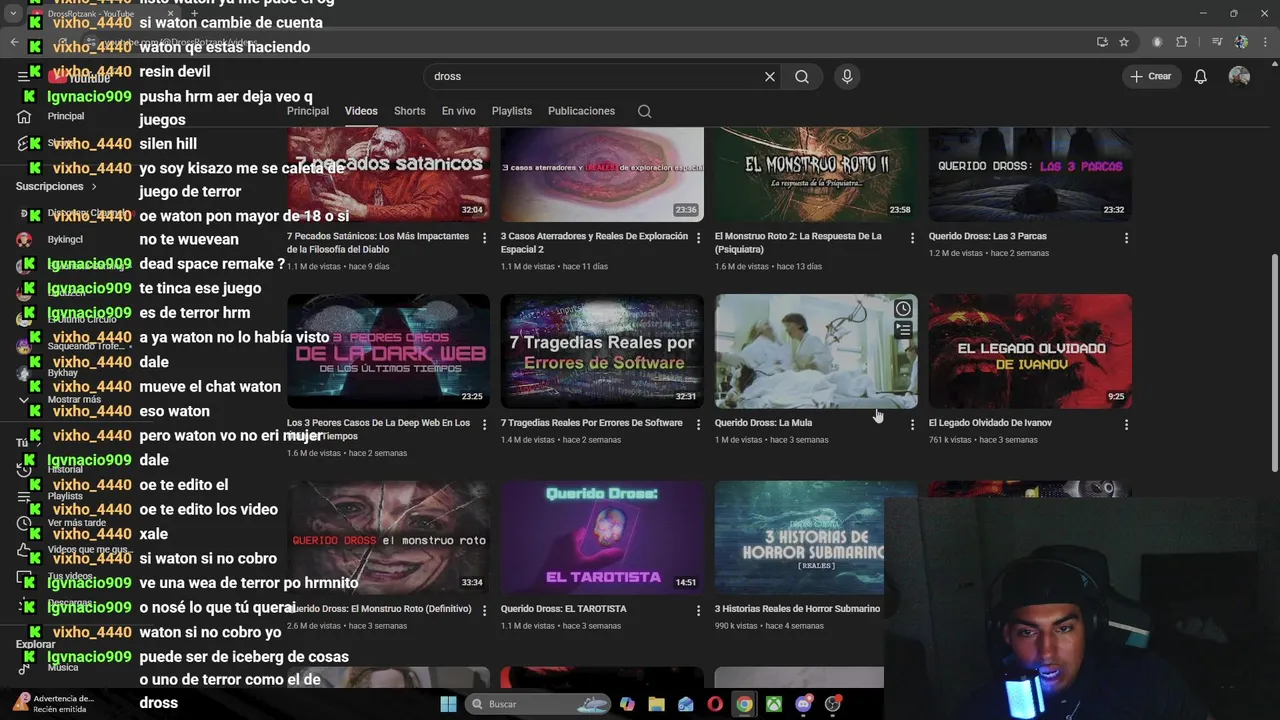Click the search magnifier button
The height and width of the screenshot is (720, 1280).
point(802,76)
